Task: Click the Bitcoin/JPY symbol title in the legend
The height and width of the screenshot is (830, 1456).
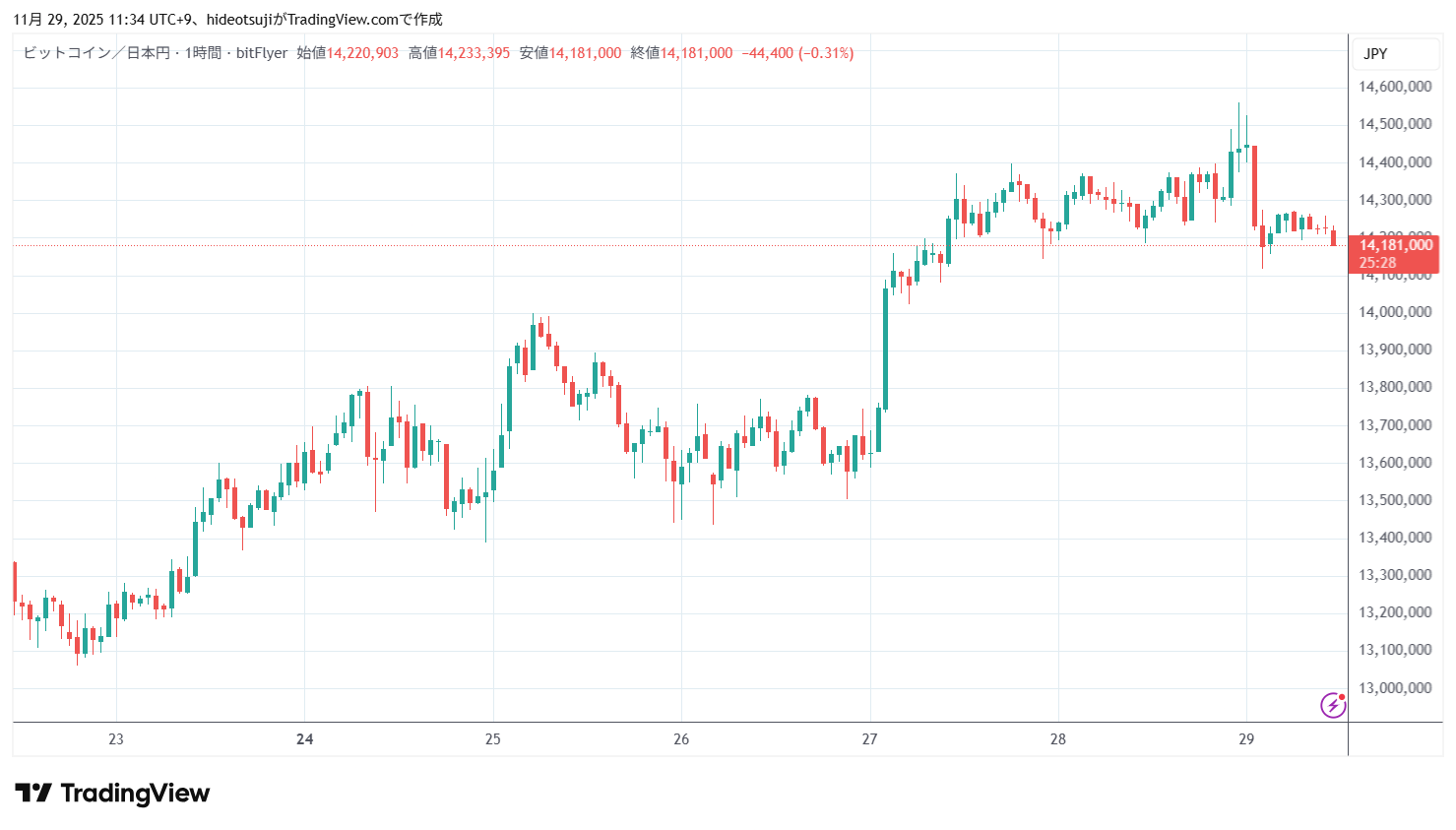Action: pos(155,53)
